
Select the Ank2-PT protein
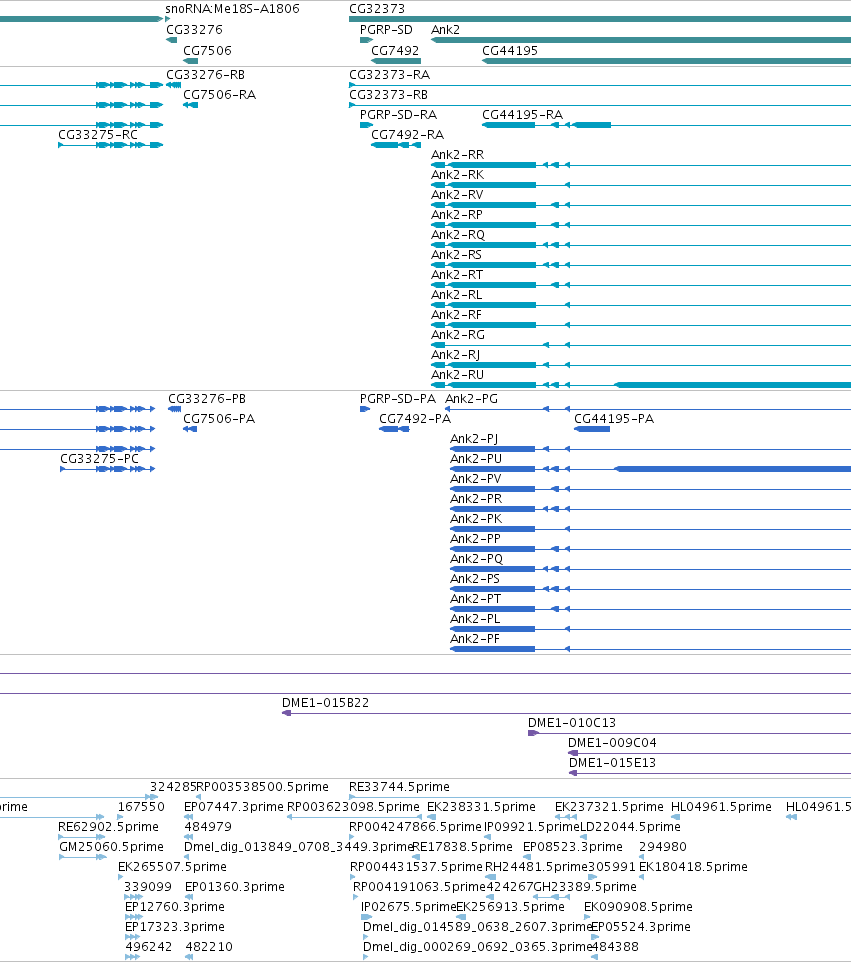(650, 609)
